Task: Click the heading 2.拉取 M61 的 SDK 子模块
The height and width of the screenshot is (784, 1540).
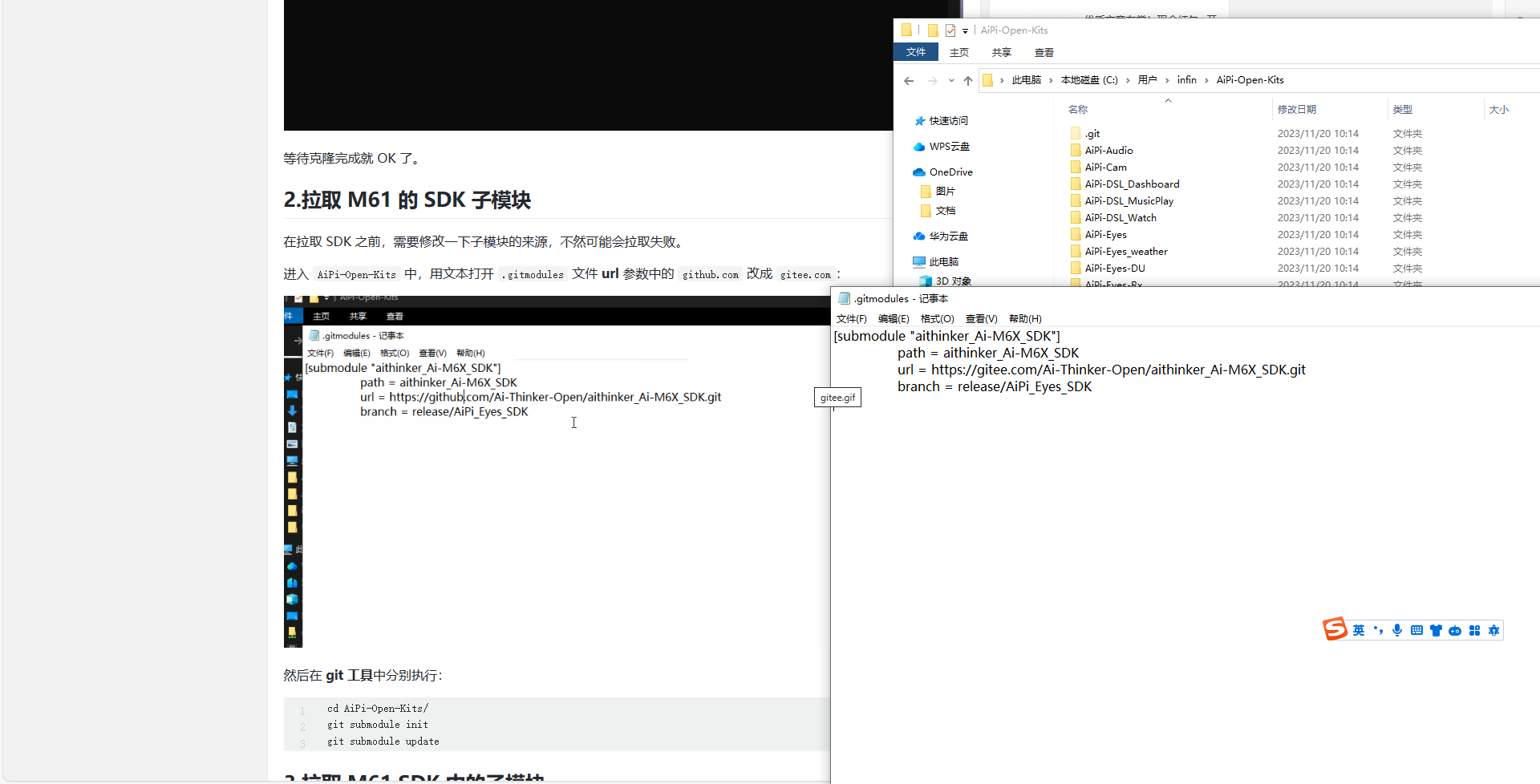Action: tap(407, 200)
